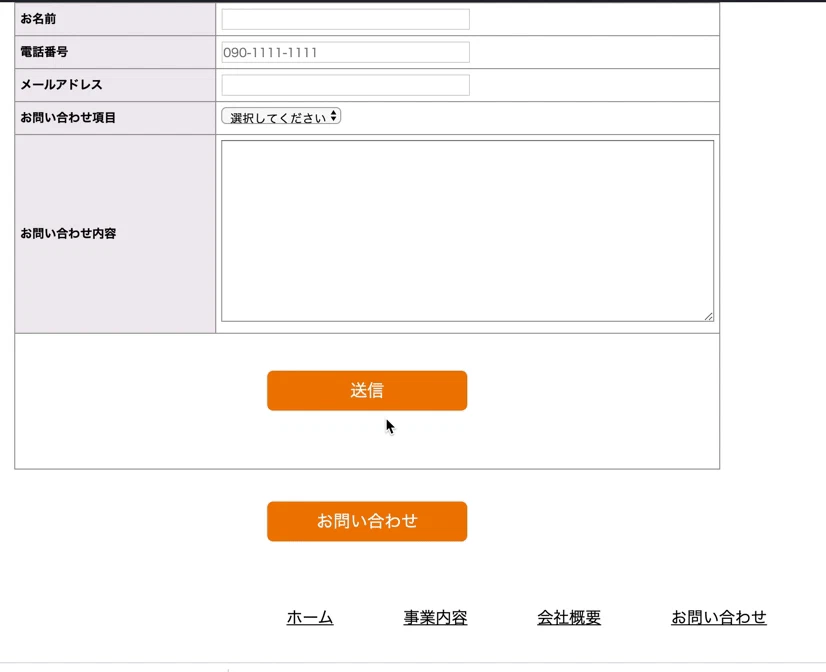Open the 事業内容 footer link

436,617
